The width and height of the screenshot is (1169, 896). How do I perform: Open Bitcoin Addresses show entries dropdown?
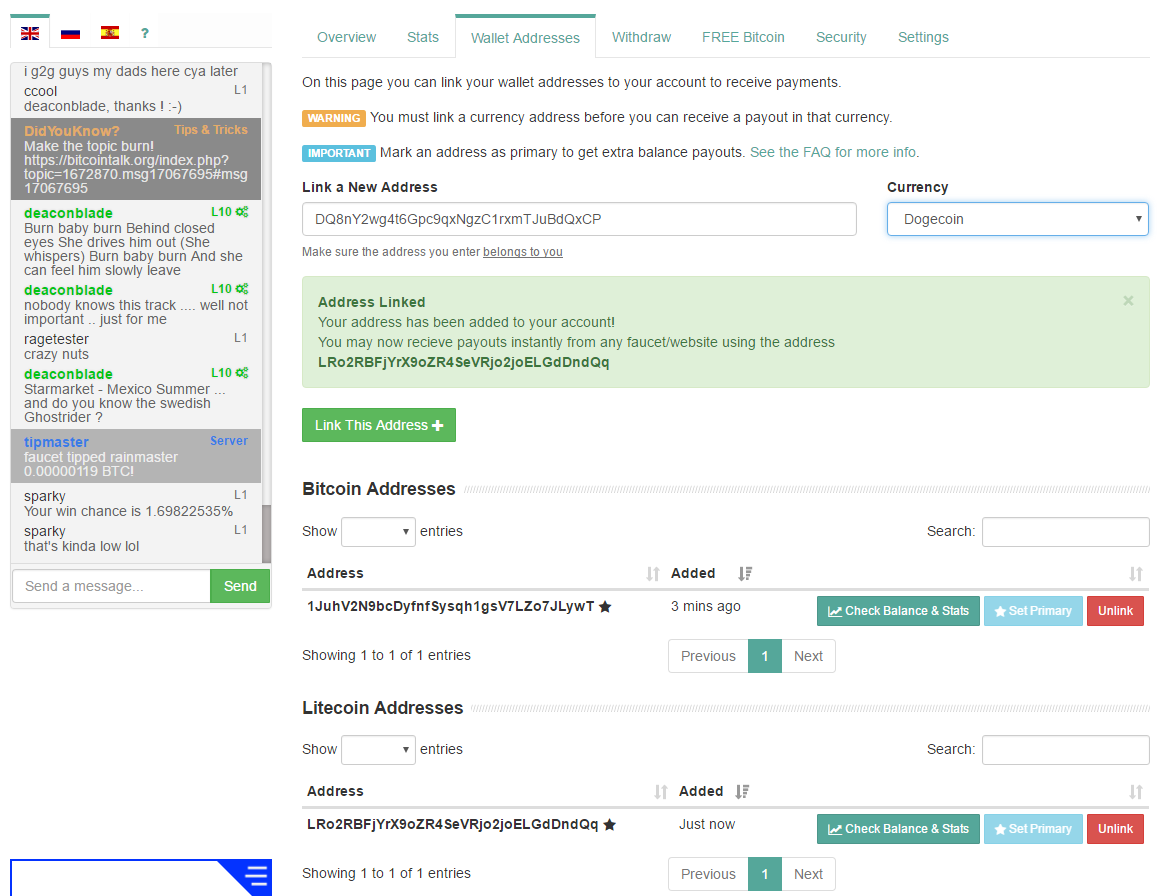point(378,531)
